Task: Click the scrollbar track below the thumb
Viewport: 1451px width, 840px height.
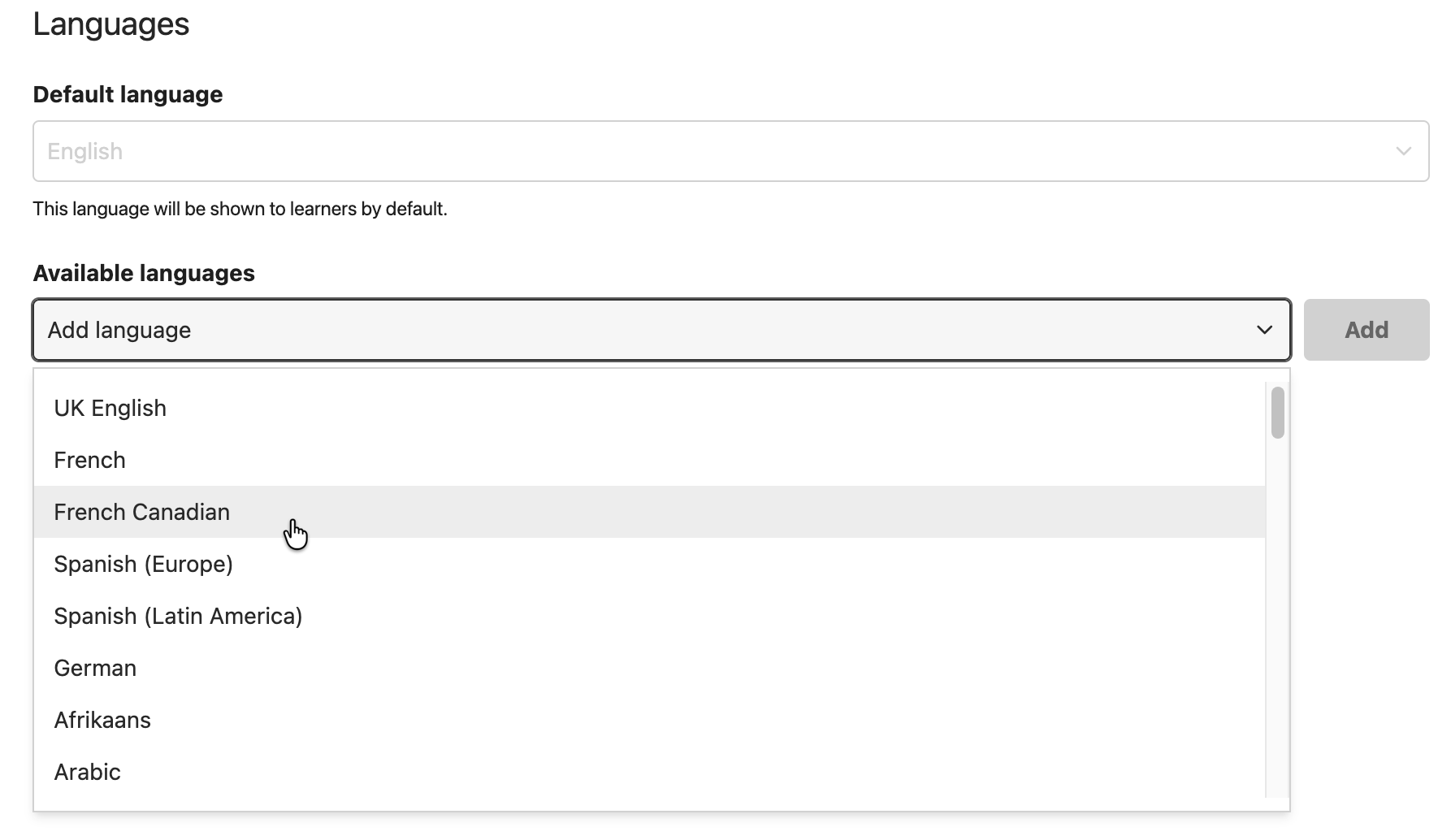Action: [1278, 617]
